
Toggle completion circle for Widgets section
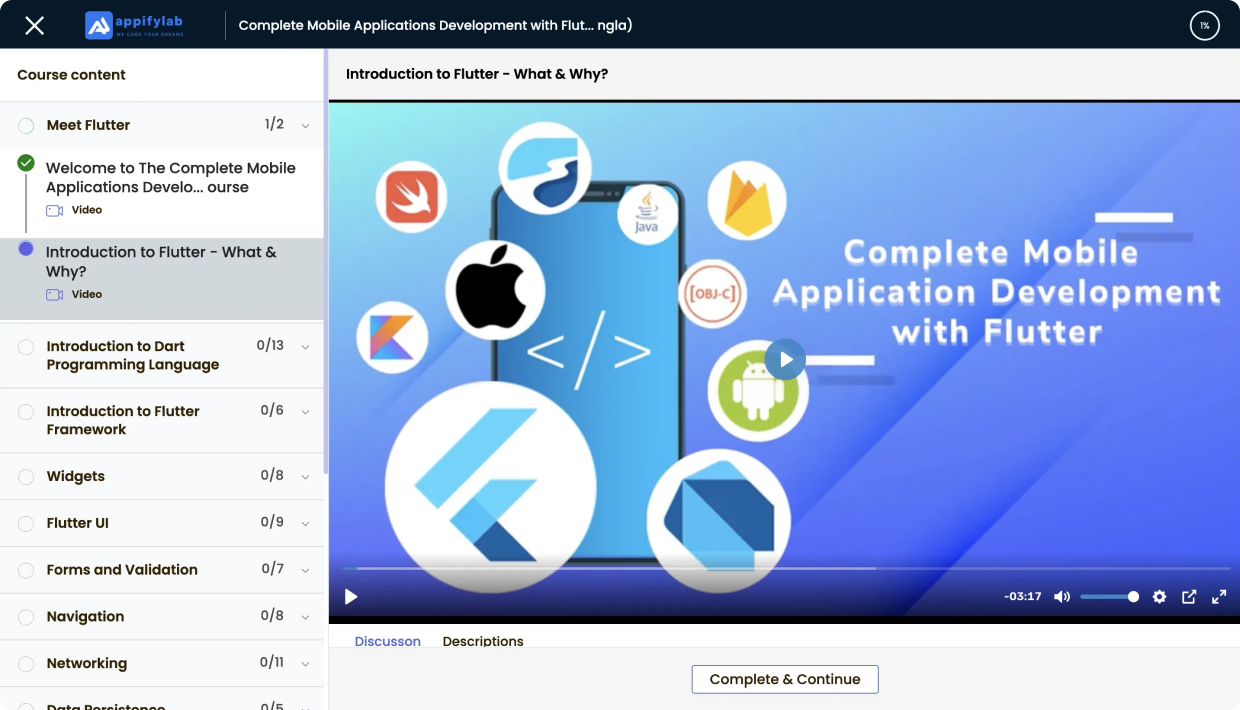(x=26, y=477)
